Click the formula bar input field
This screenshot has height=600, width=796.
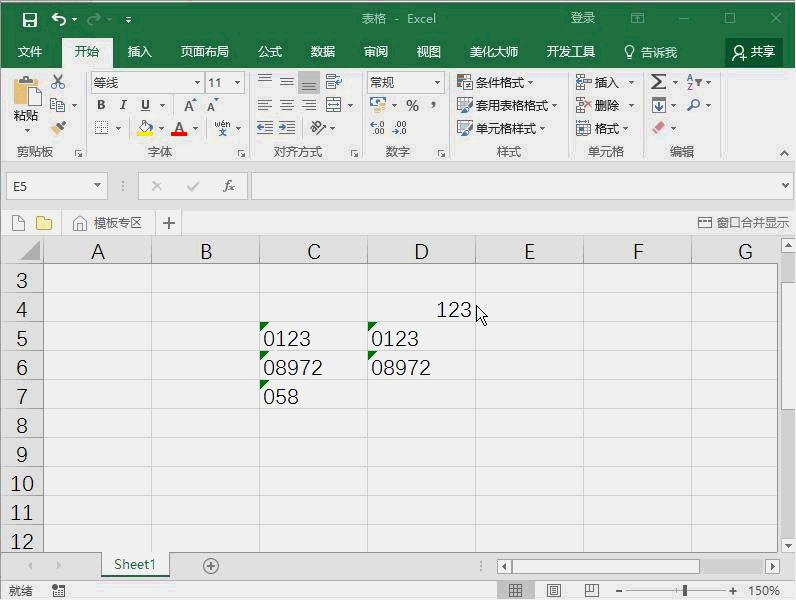tap(514, 186)
